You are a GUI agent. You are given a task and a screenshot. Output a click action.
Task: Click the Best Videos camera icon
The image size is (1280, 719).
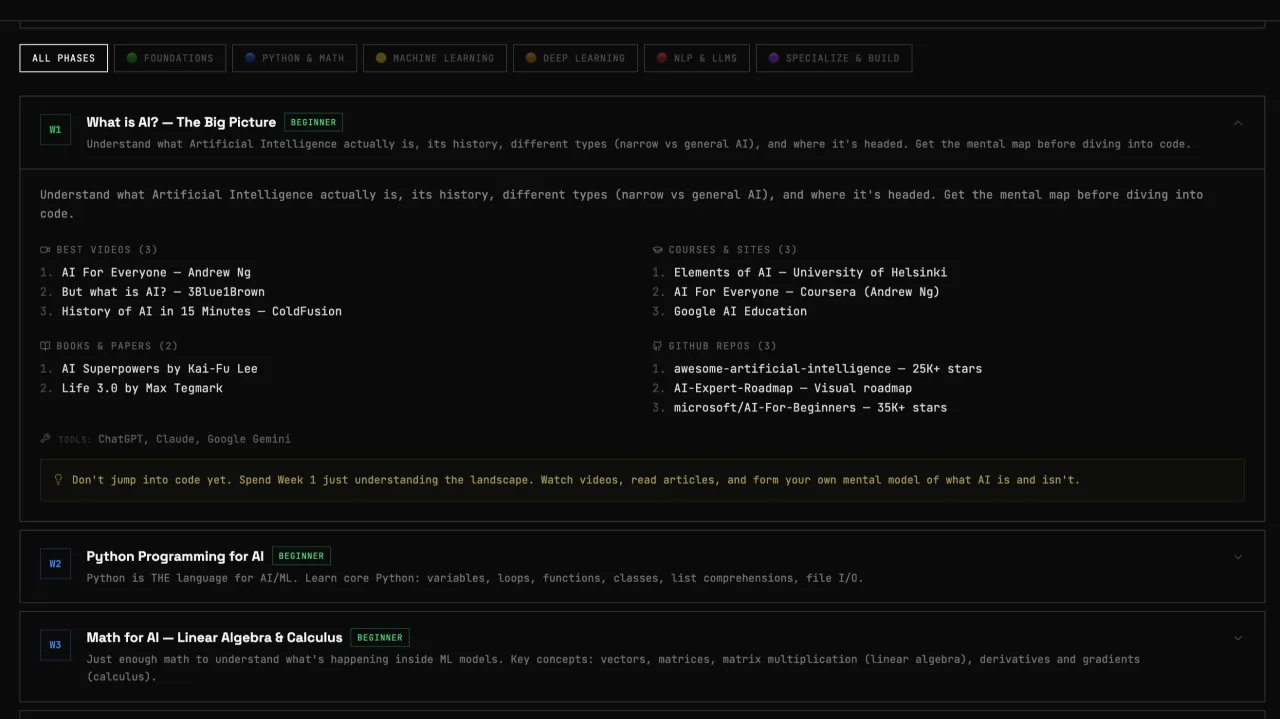45,250
